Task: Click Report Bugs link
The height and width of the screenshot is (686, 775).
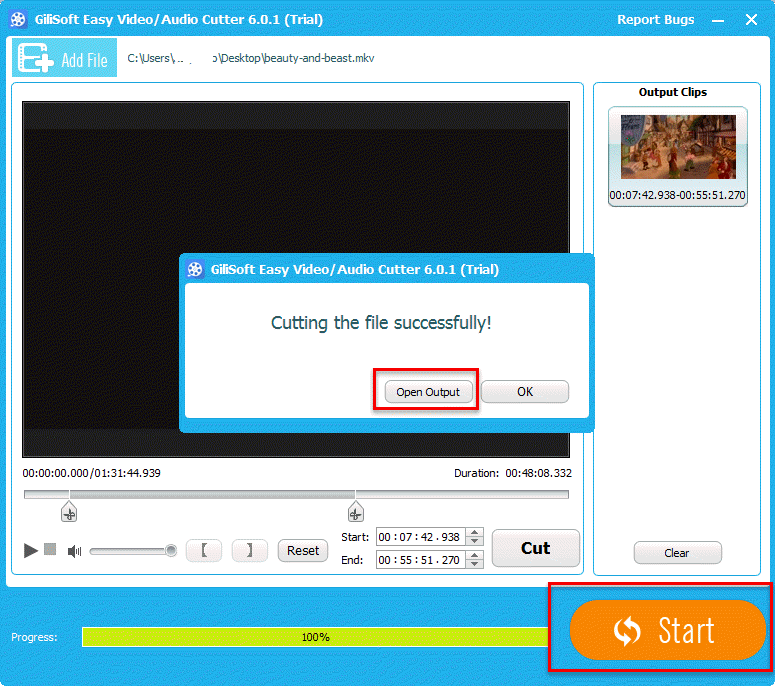Action: [655, 20]
